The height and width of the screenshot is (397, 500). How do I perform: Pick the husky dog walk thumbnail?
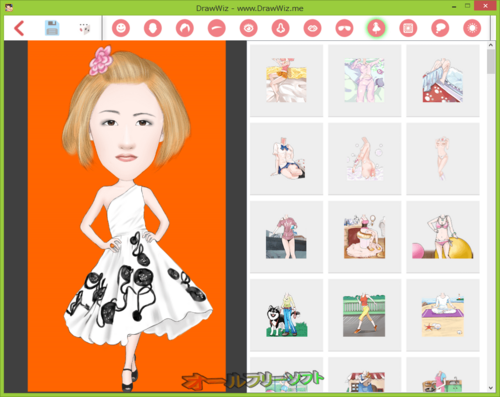tap(286, 315)
